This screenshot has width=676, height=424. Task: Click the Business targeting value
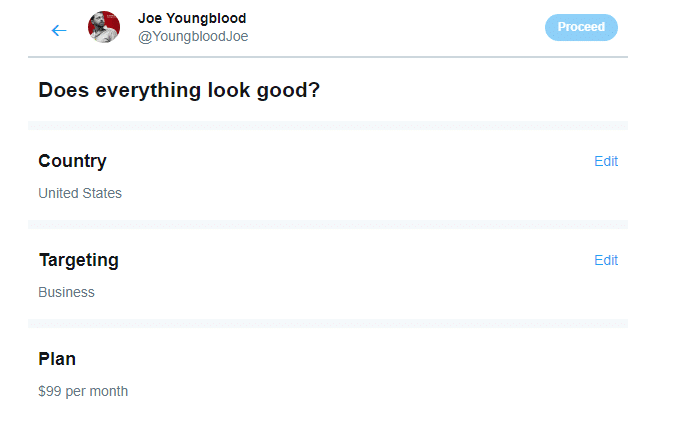(x=66, y=292)
